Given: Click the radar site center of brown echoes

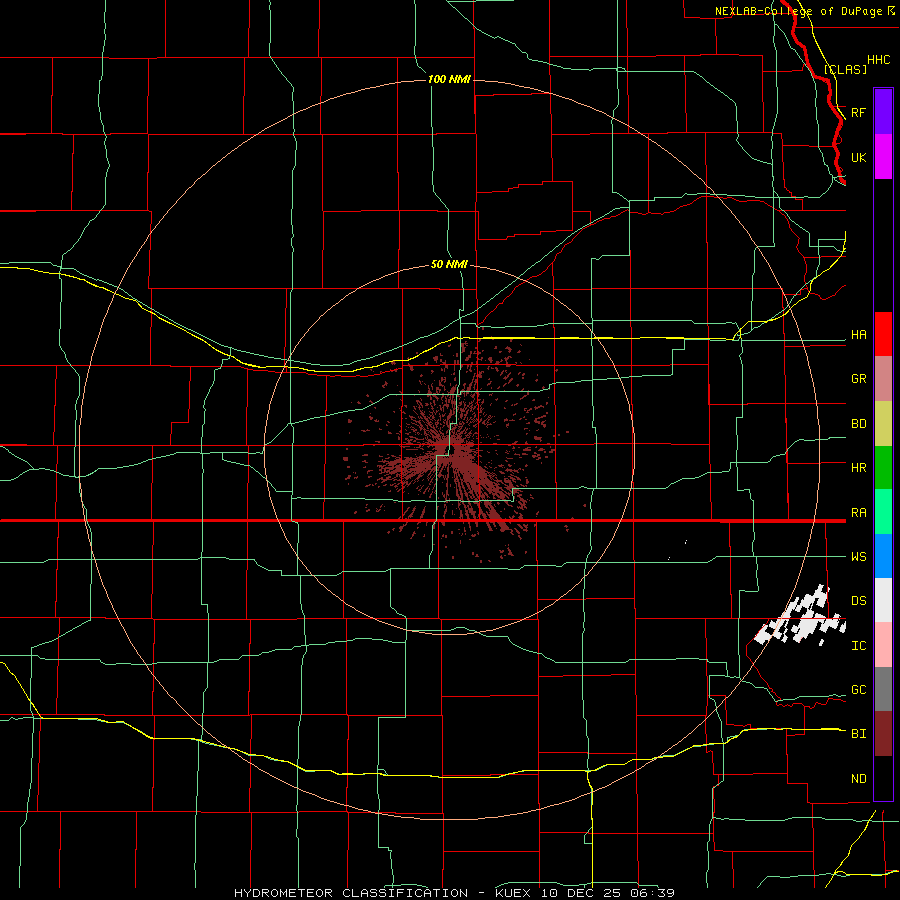Looking at the screenshot, I should (450, 449).
